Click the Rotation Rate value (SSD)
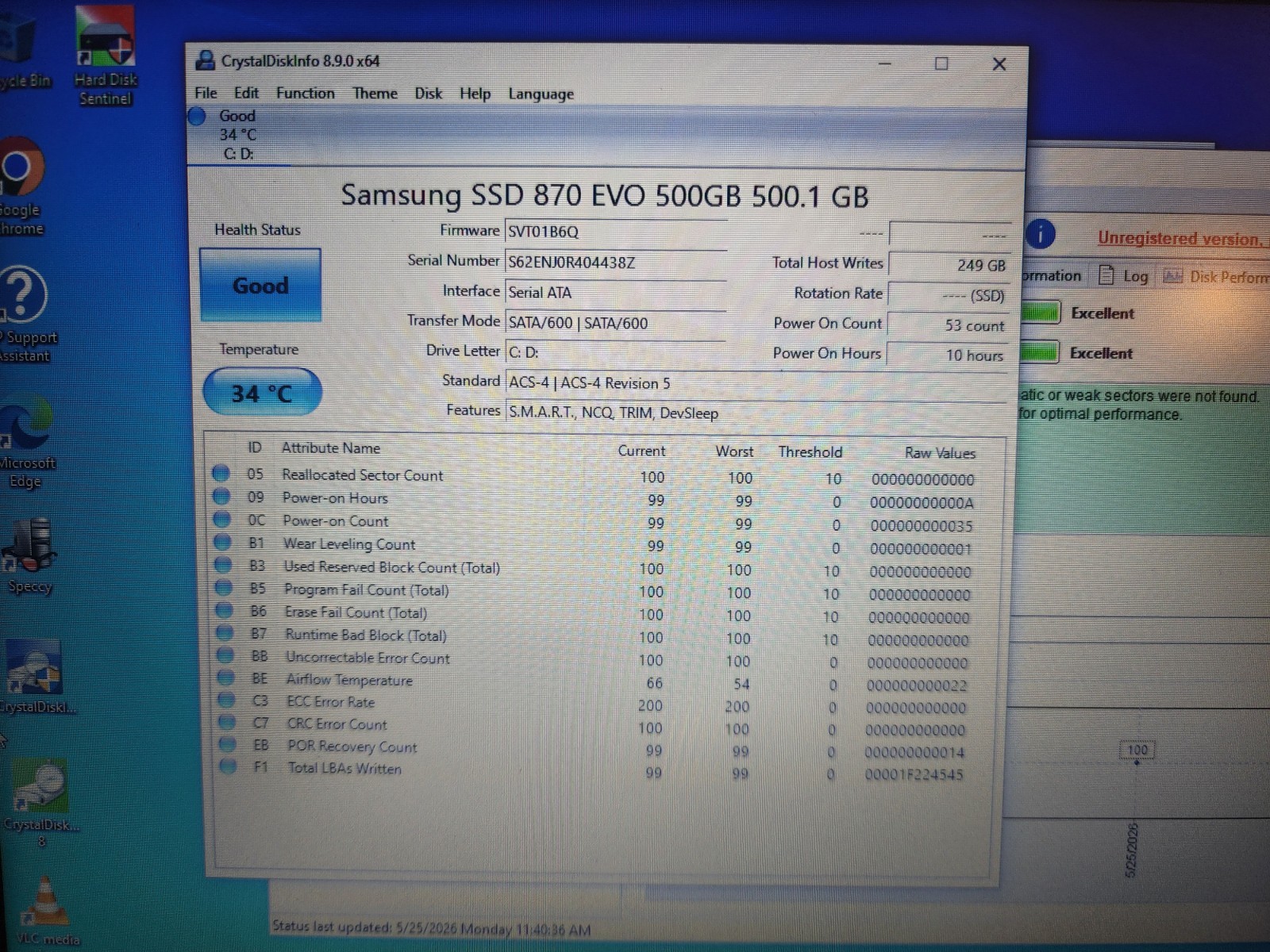The height and width of the screenshot is (952, 1270). pos(948,295)
